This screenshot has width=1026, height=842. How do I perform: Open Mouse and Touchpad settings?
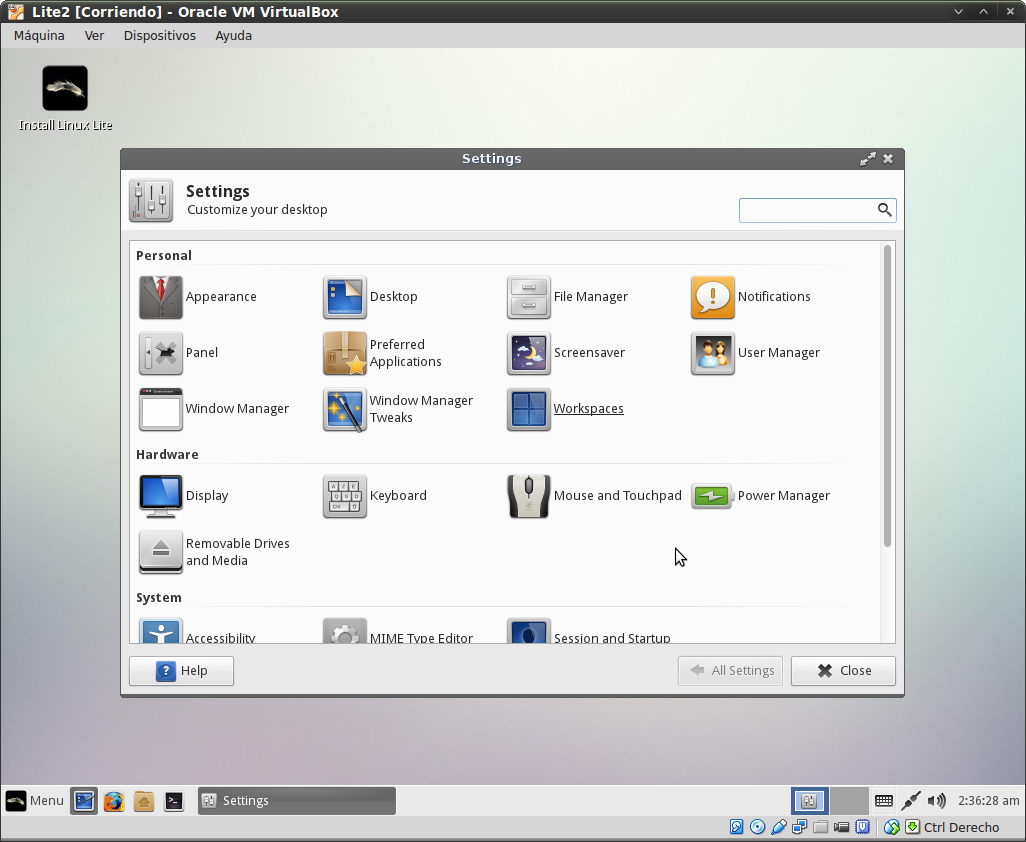point(529,496)
